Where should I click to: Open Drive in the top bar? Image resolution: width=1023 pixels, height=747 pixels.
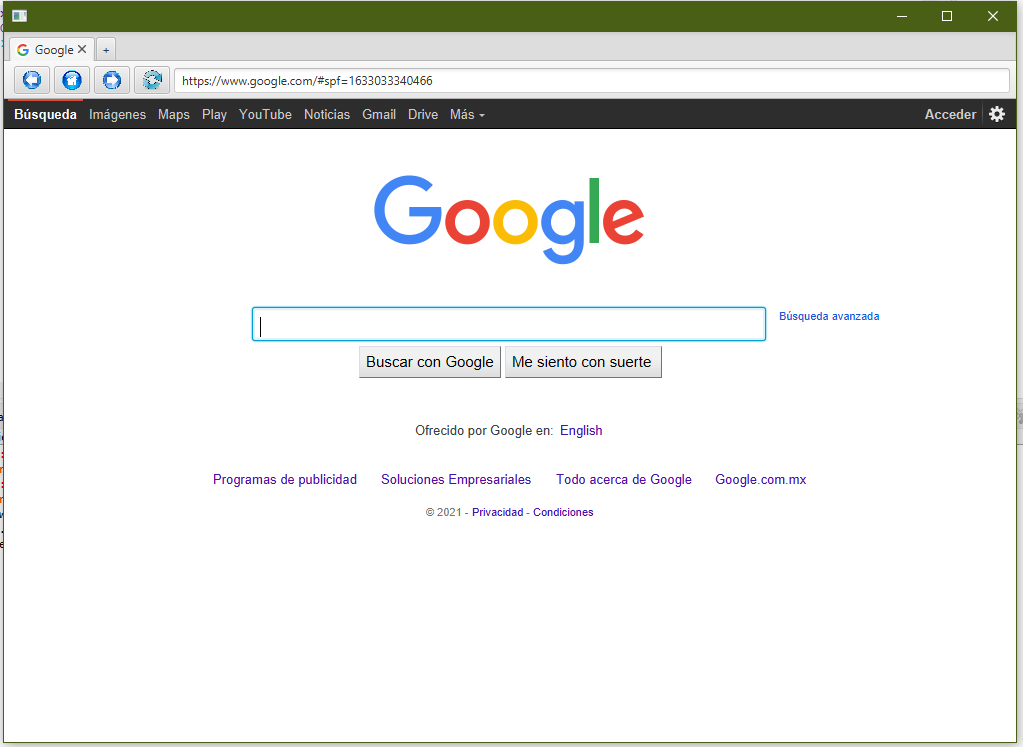click(x=423, y=114)
